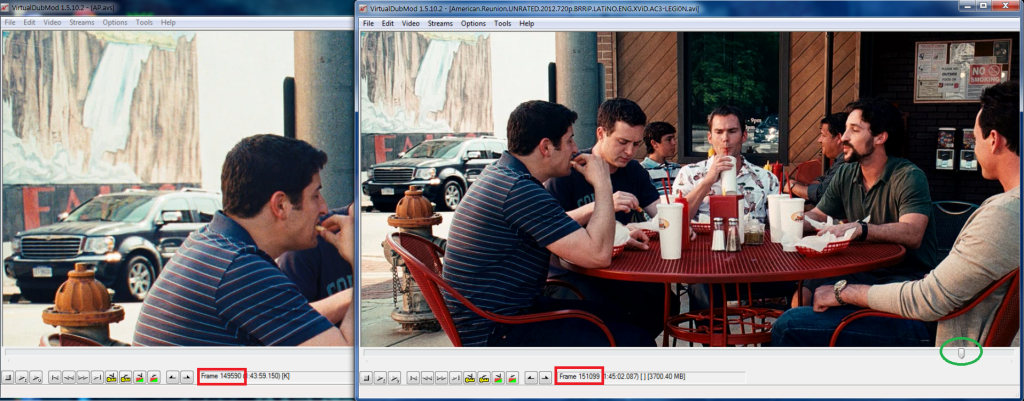Step backward one frame in AP.avs window

click(69, 377)
